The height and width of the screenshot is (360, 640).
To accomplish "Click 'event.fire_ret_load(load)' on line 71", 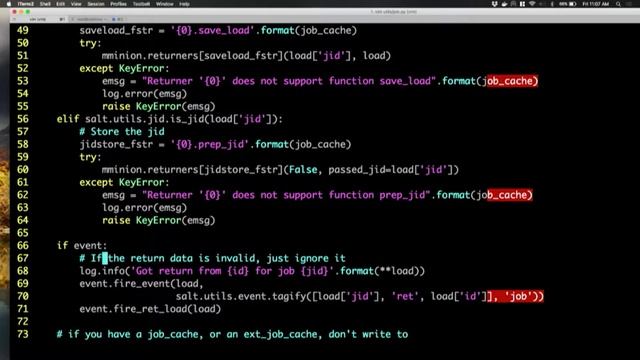I will [150, 309].
